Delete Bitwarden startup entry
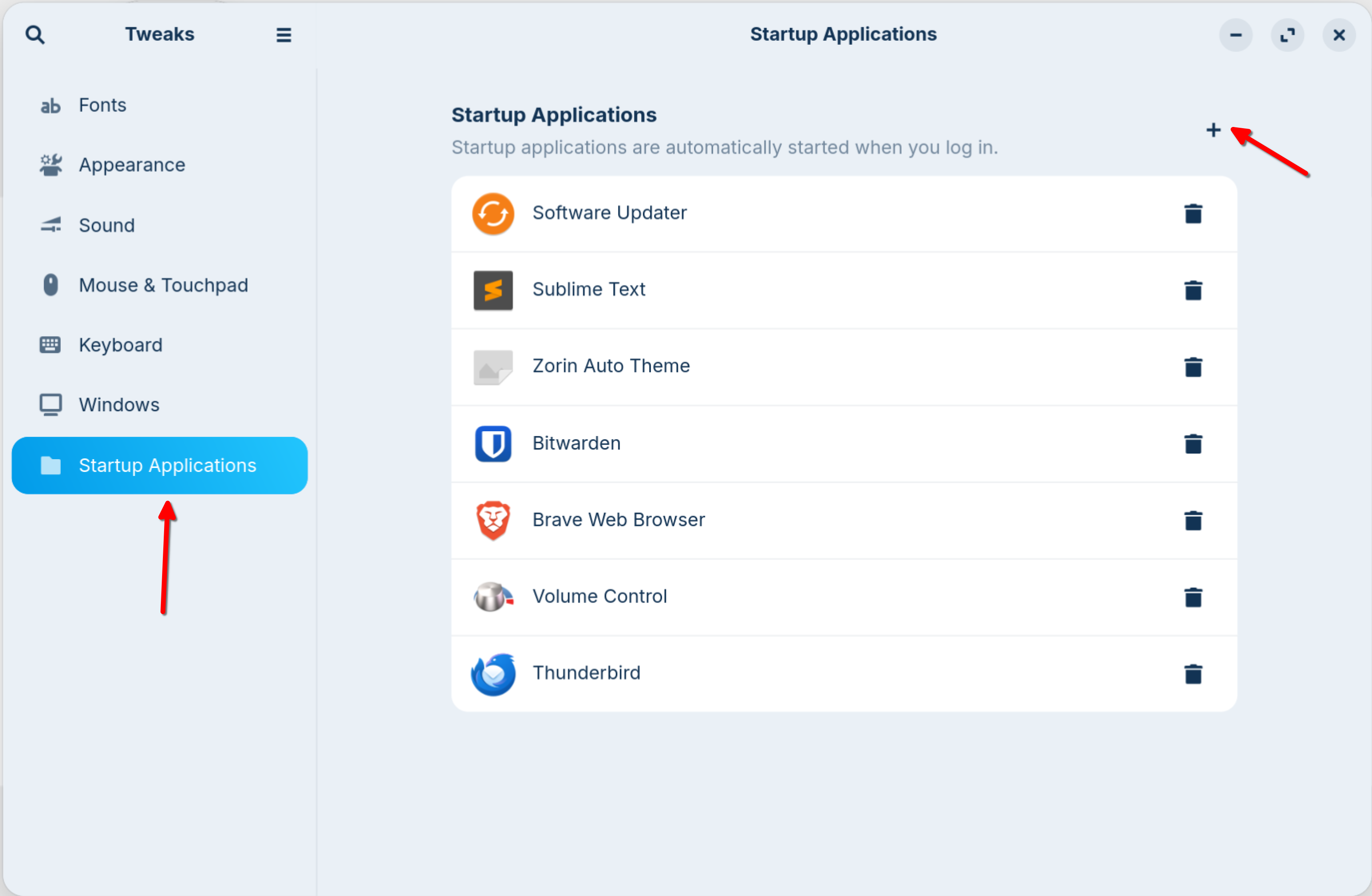 tap(1193, 443)
